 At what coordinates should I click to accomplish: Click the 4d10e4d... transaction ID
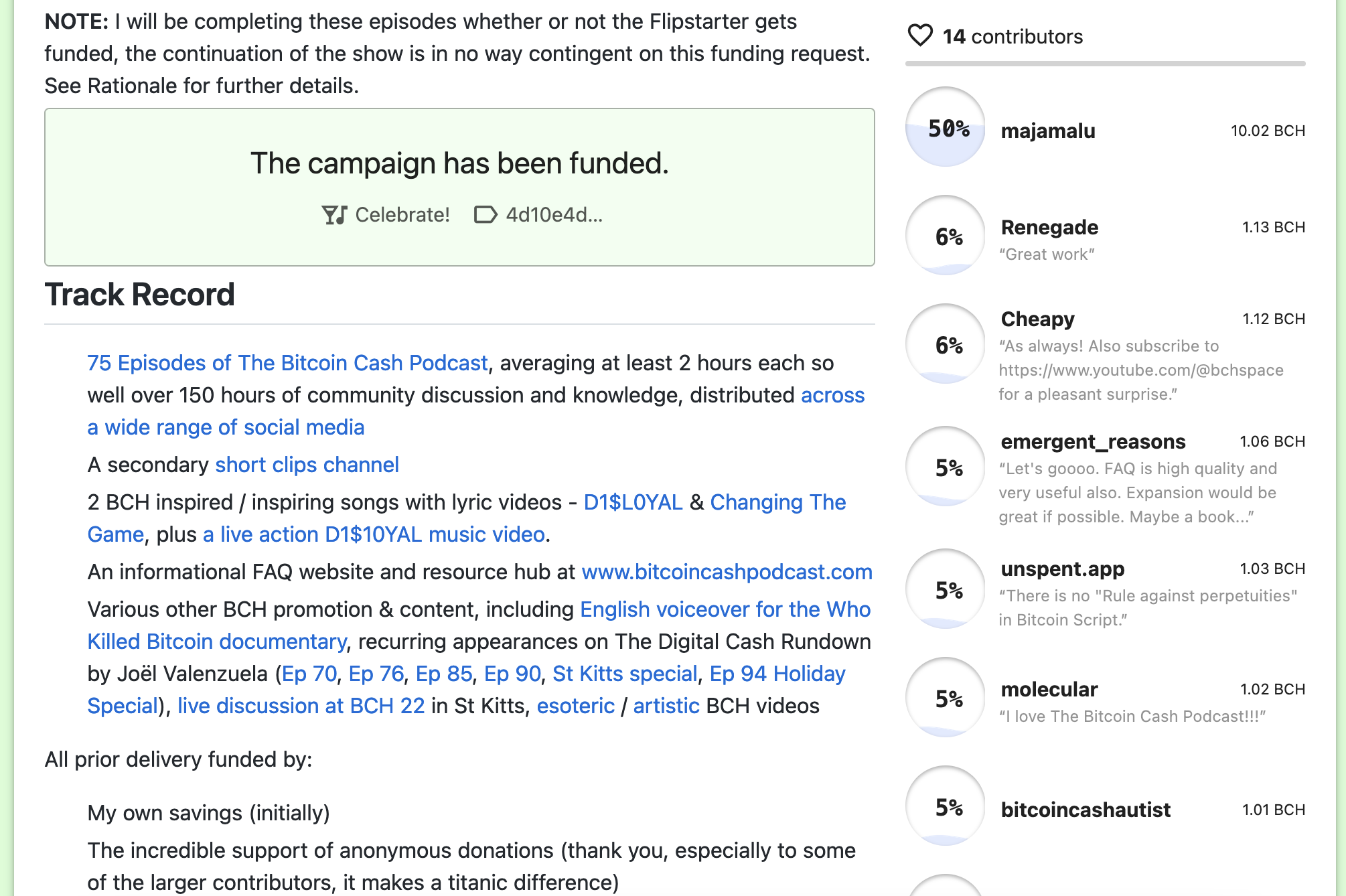click(x=554, y=215)
